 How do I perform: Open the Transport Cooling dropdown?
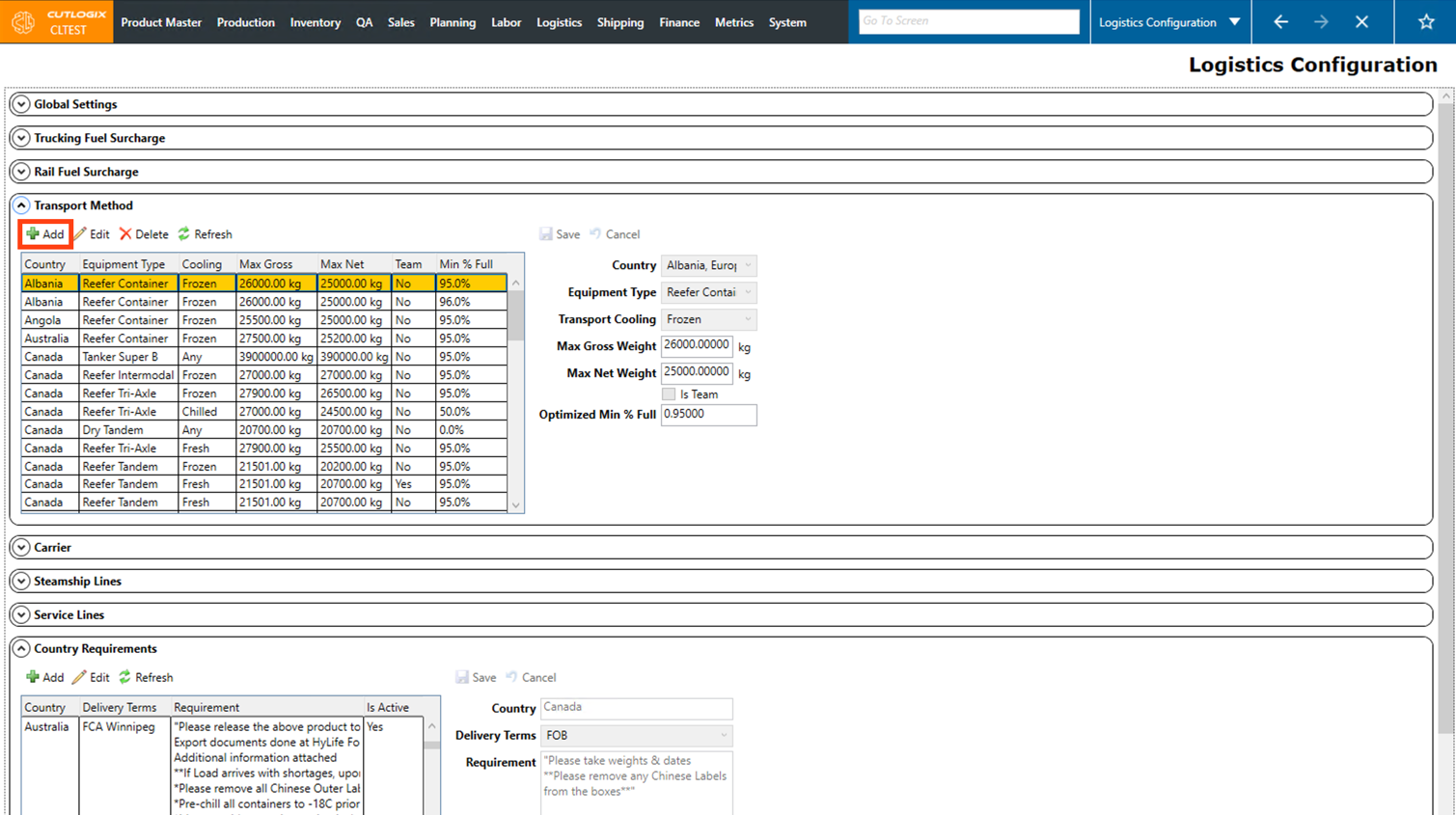[708, 319]
